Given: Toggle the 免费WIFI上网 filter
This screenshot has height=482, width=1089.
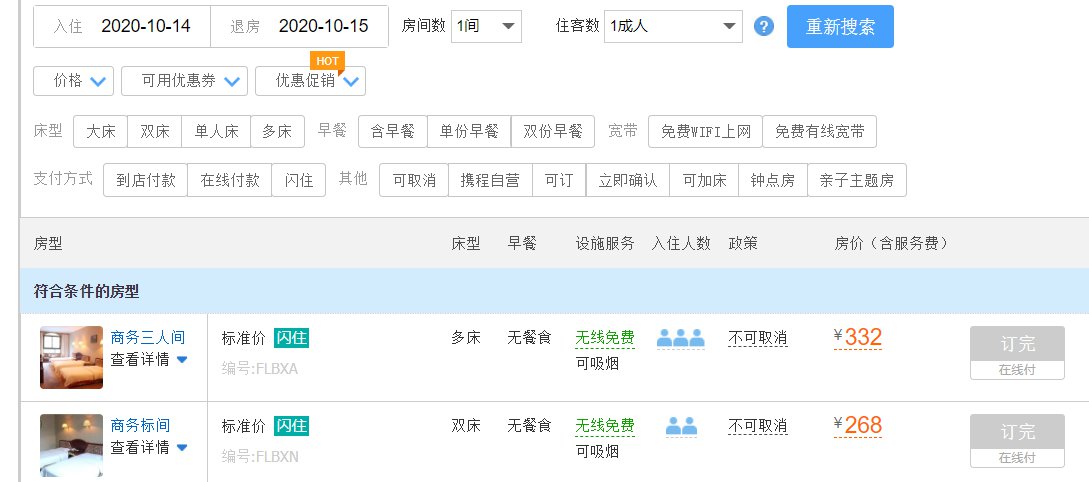Looking at the screenshot, I should pyautogui.click(x=706, y=131).
